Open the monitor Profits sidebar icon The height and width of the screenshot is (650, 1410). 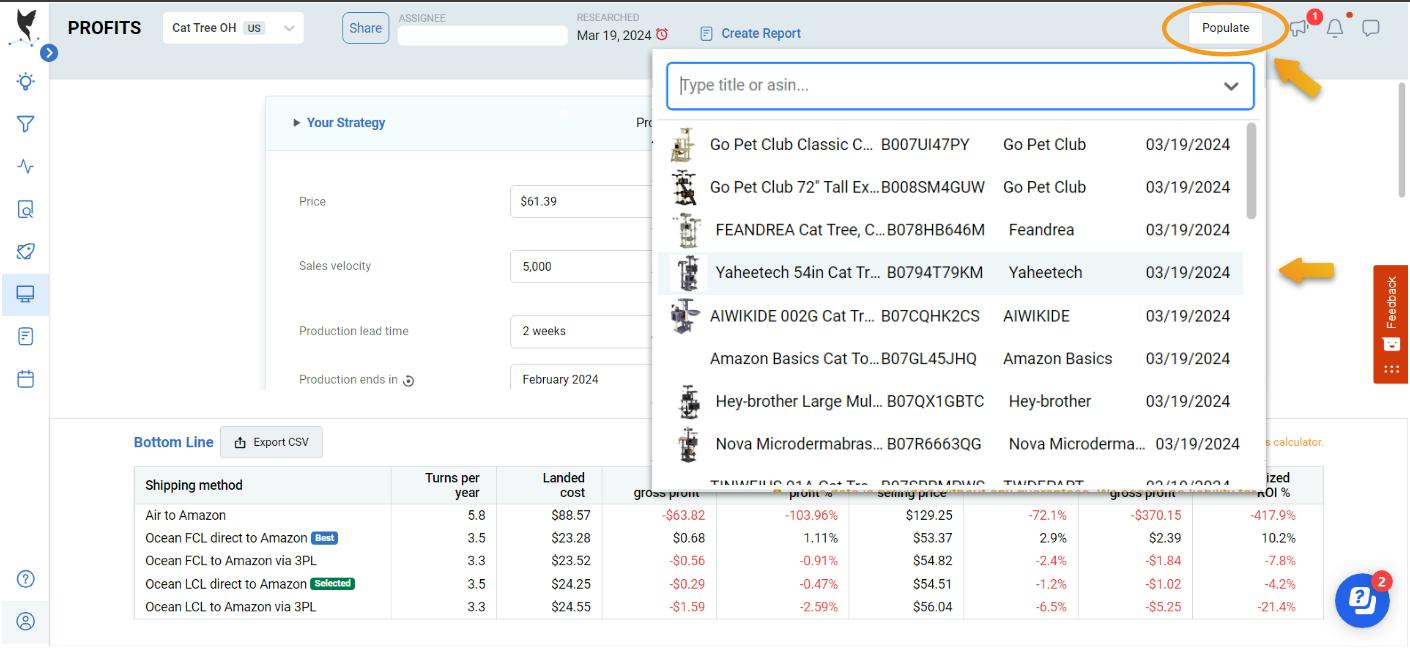pos(26,294)
